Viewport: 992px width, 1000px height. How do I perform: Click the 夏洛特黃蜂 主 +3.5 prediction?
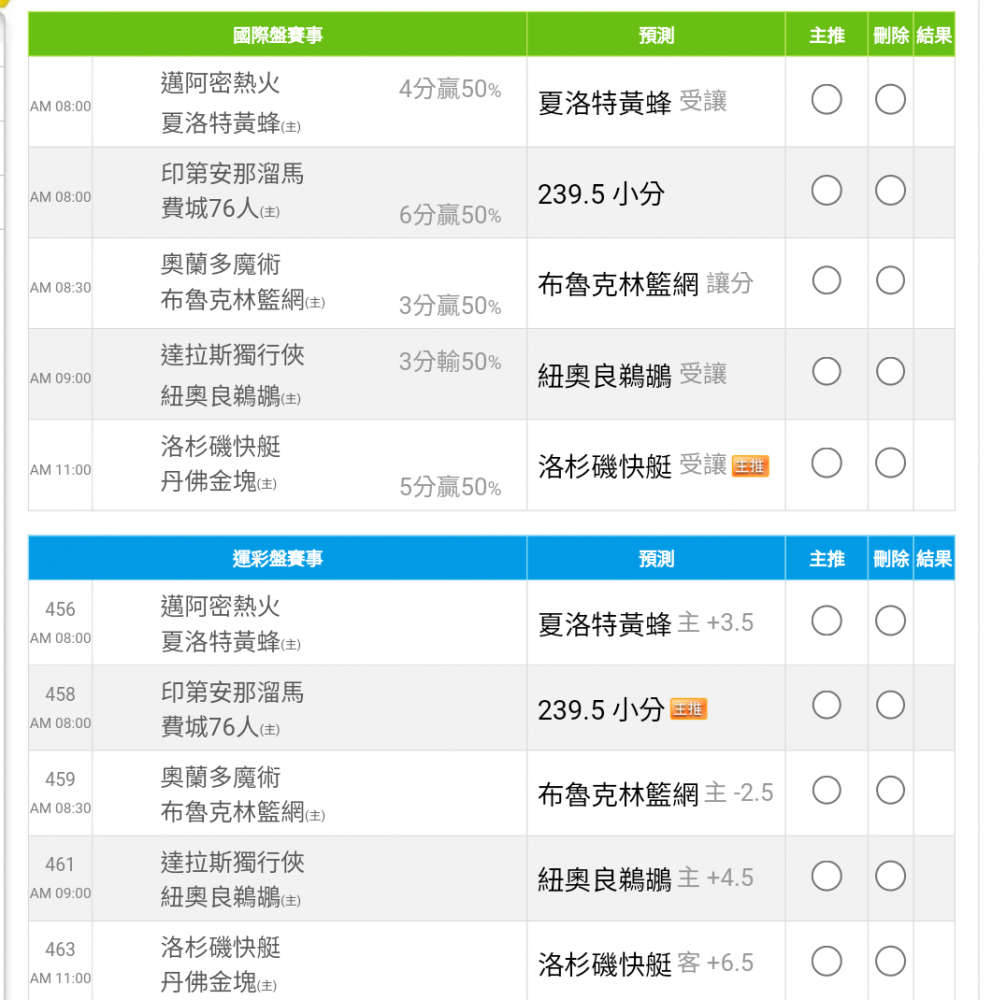[646, 623]
